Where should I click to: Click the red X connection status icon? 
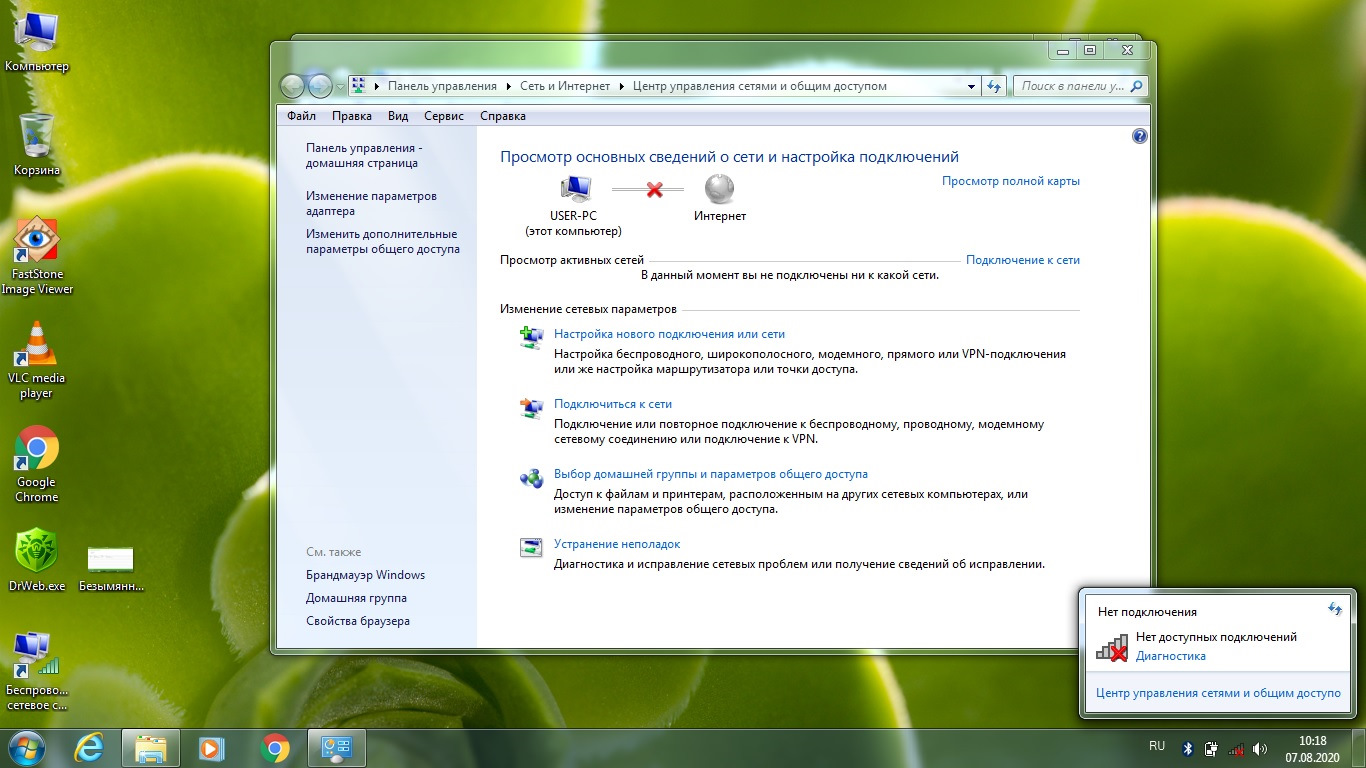click(654, 189)
